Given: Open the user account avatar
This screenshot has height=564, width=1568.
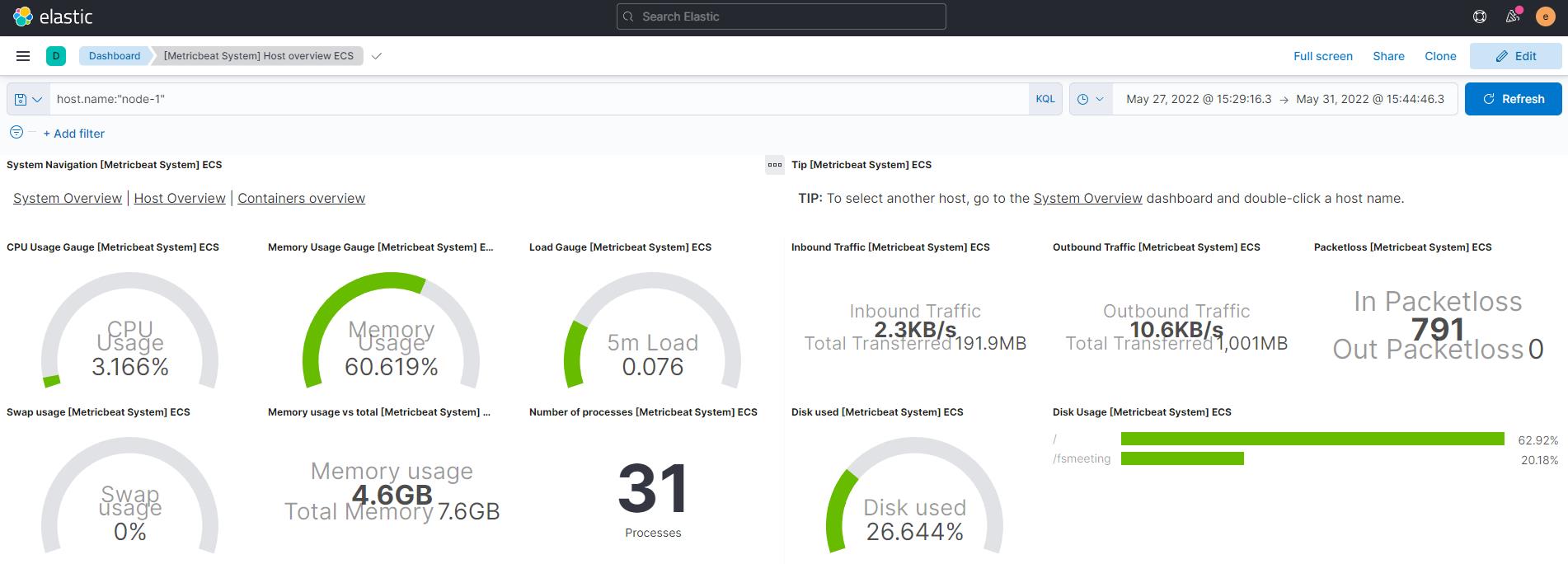Looking at the screenshot, I should click(x=1545, y=16).
